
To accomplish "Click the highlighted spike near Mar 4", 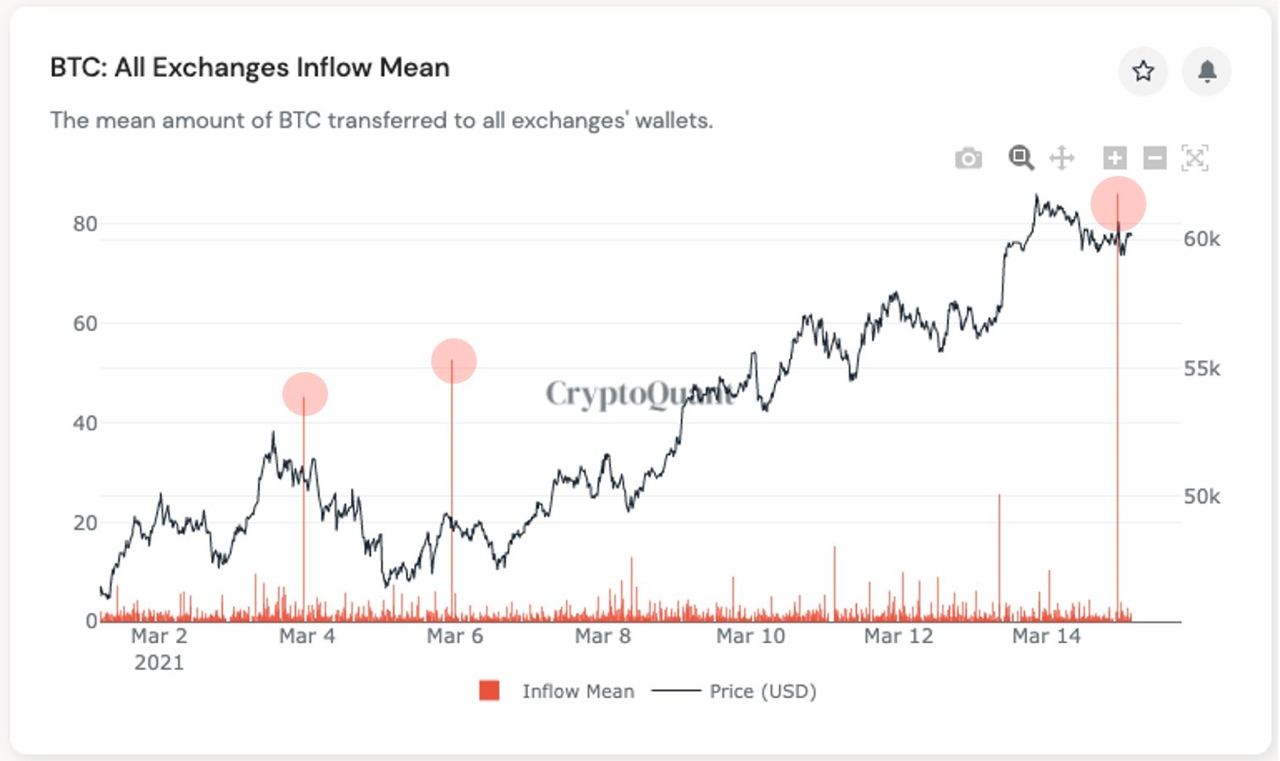I will (x=305, y=395).
